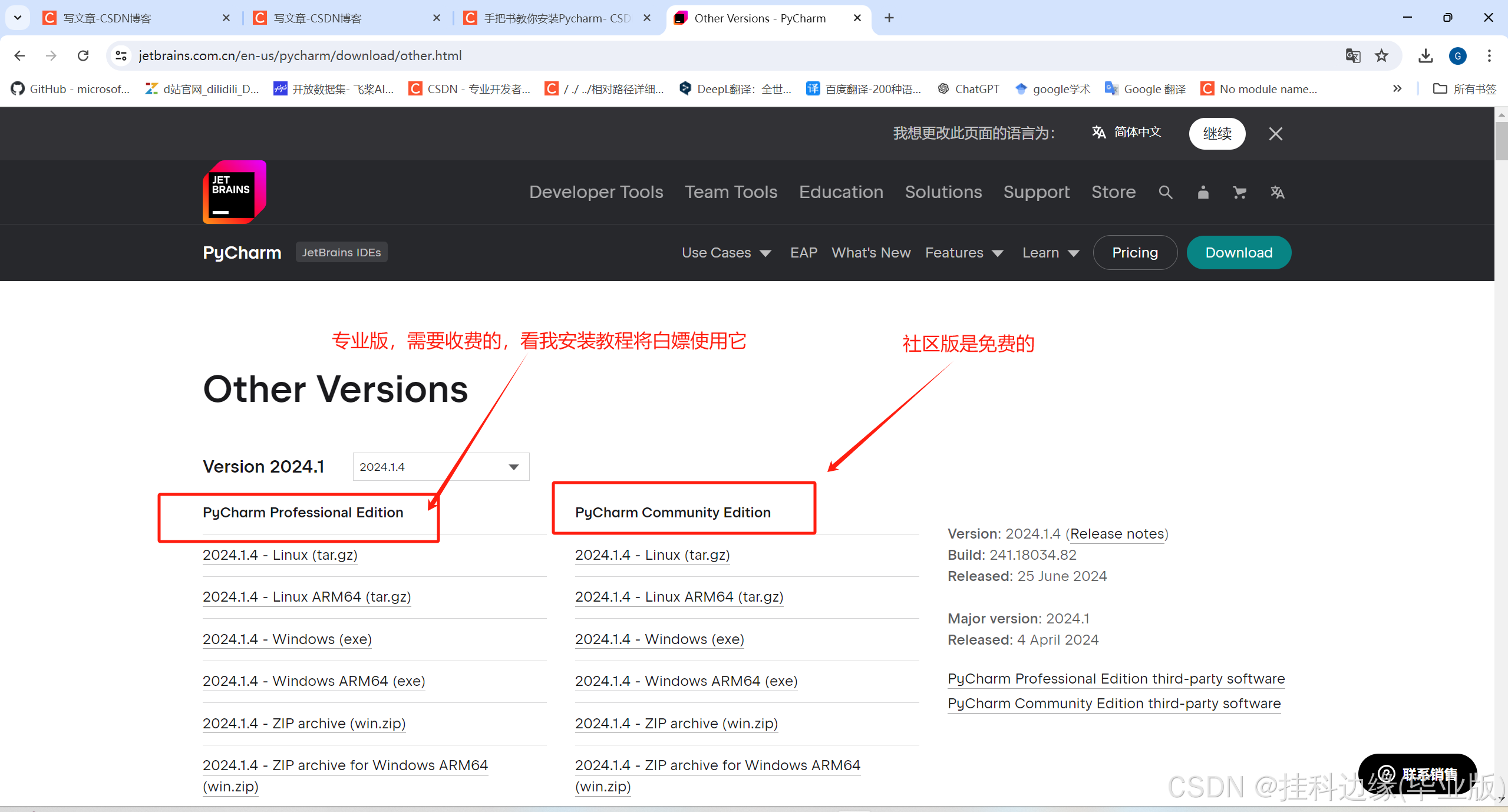
Task: Open Google 翻译 bookmark
Action: [1145, 89]
